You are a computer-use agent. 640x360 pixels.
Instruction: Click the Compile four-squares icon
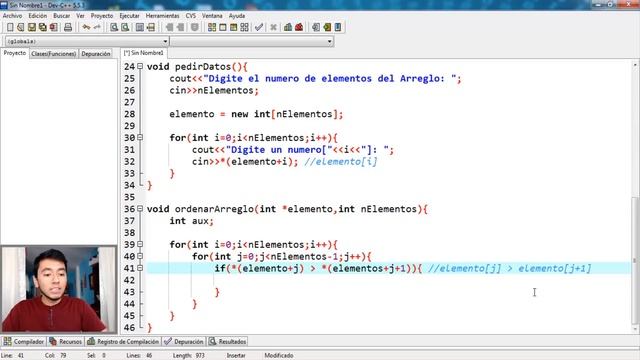(212, 27)
